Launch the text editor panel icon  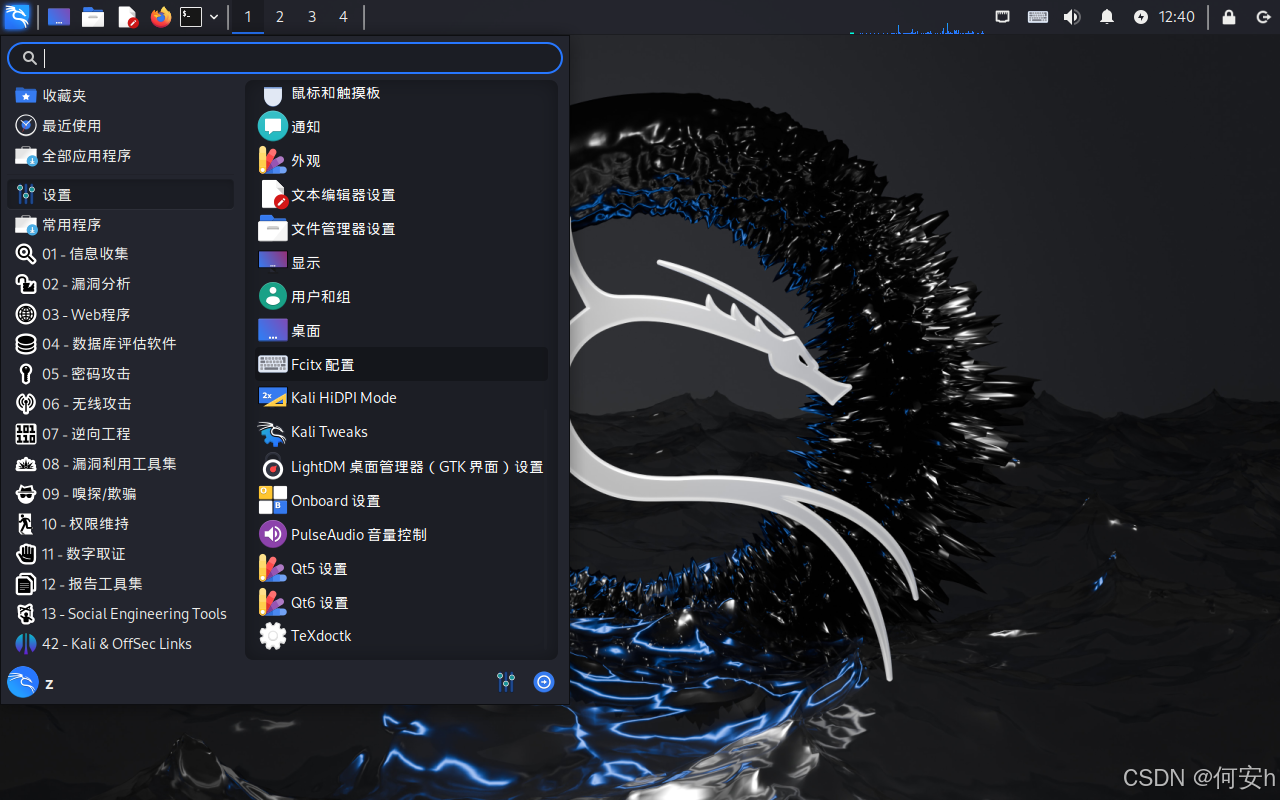tap(127, 17)
